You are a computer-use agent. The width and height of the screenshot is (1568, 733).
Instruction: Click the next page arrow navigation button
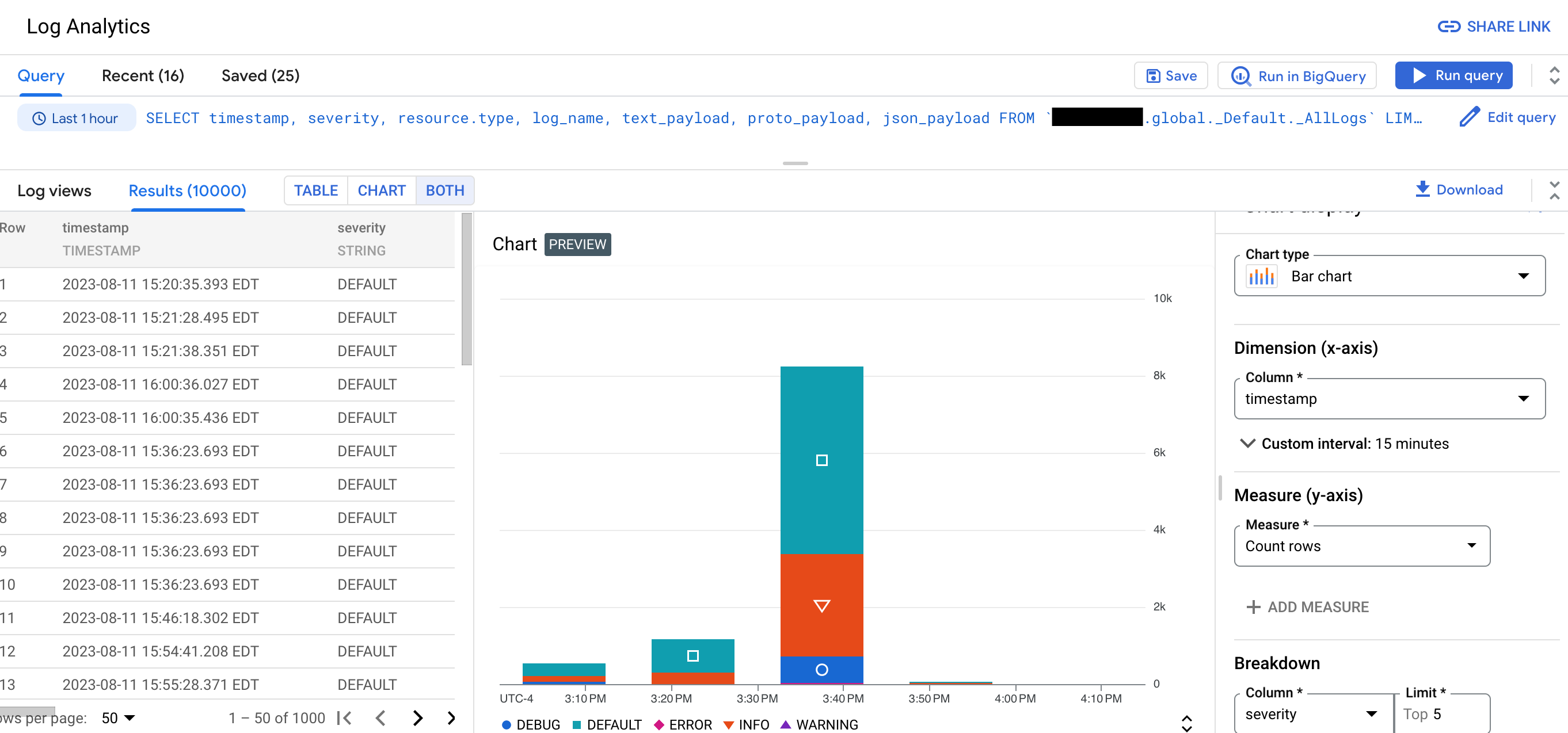click(418, 718)
